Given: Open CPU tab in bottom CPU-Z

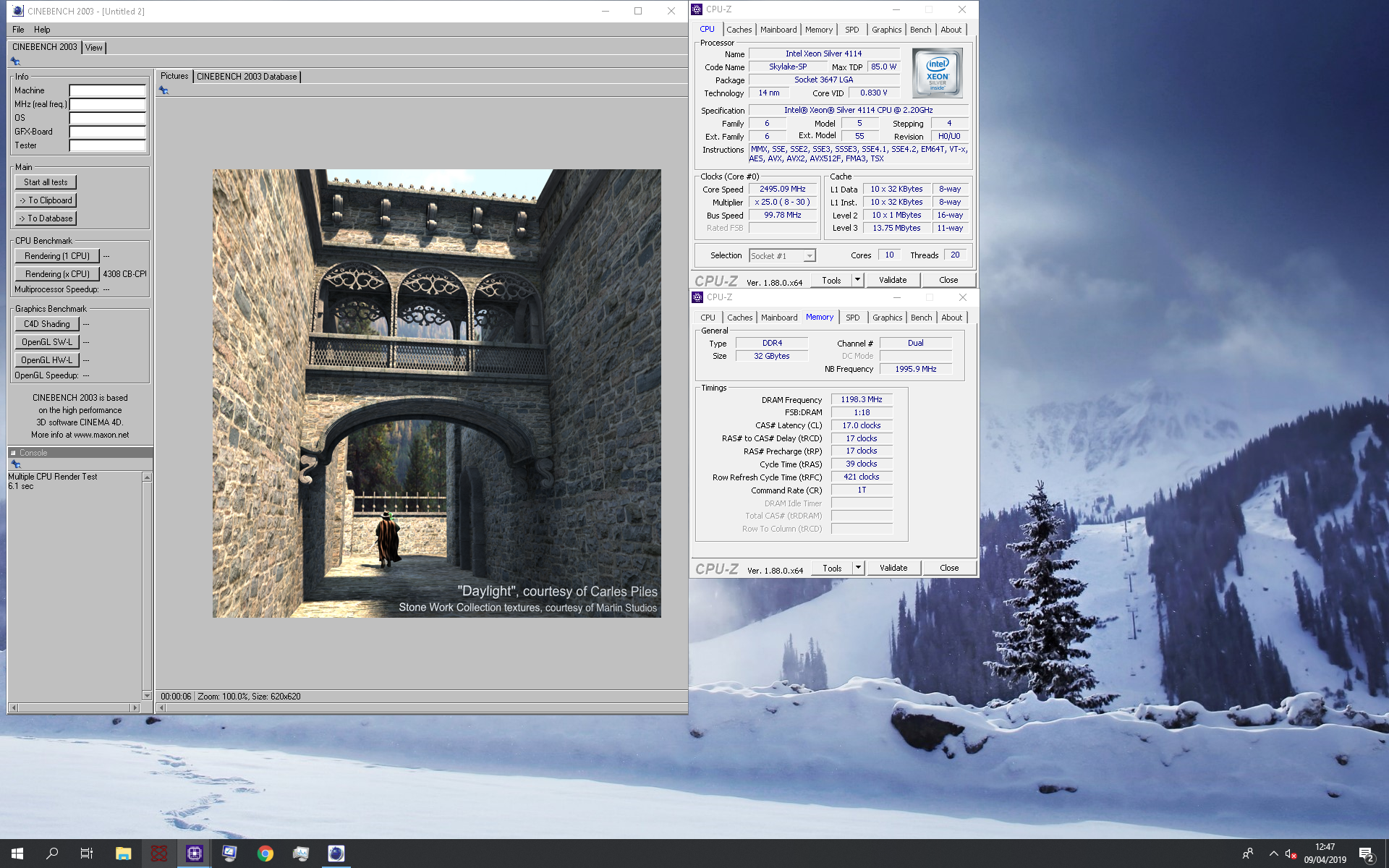Looking at the screenshot, I should tap(708, 318).
